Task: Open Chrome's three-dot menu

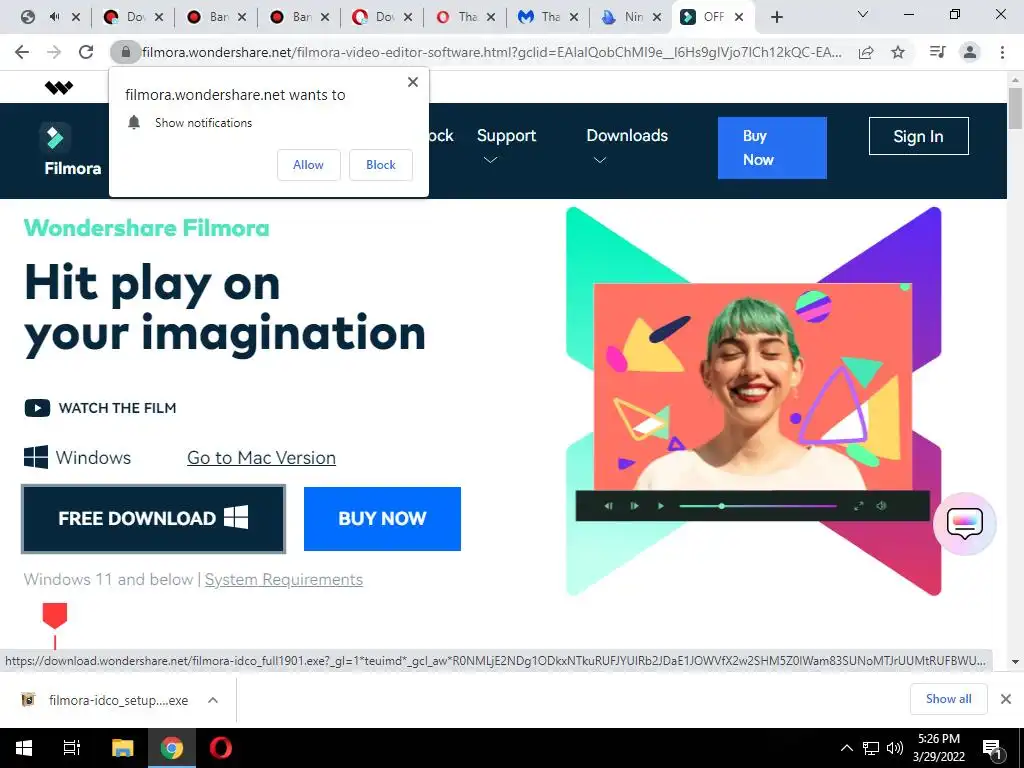Action: pos(1002,52)
